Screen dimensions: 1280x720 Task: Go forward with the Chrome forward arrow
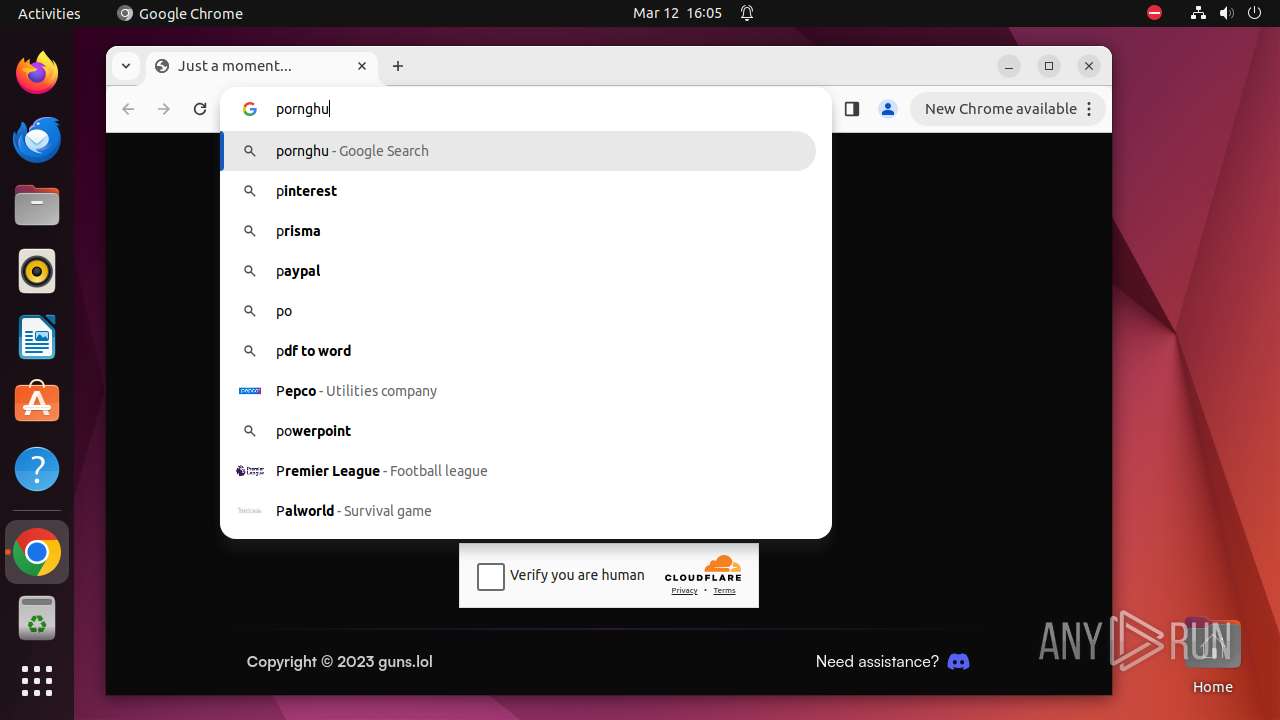click(x=164, y=109)
